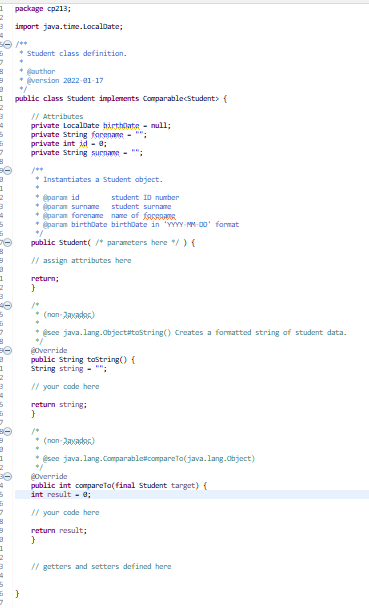The height and width of the screenshot is (608, 369).
Task: Collapse the non-Javadoc comment above toString
Action: tap(7, 306)
